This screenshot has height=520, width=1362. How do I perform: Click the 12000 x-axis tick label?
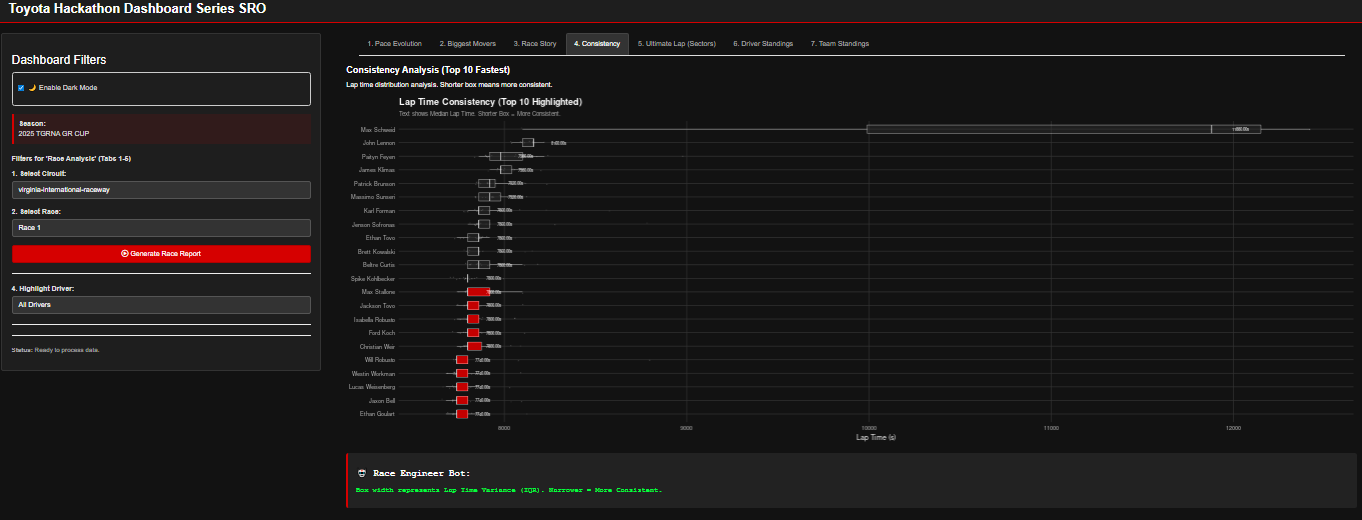1233,428
